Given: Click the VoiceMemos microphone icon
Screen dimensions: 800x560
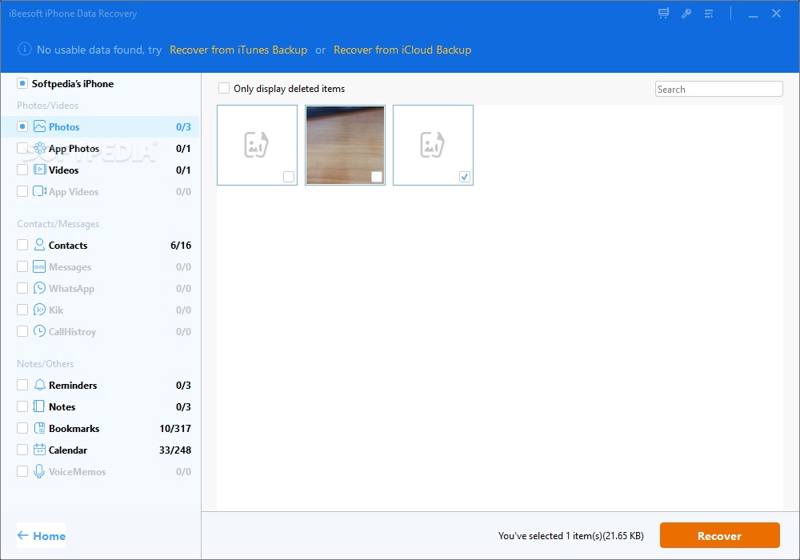Looking at the screenshot, I should [39, 471].
